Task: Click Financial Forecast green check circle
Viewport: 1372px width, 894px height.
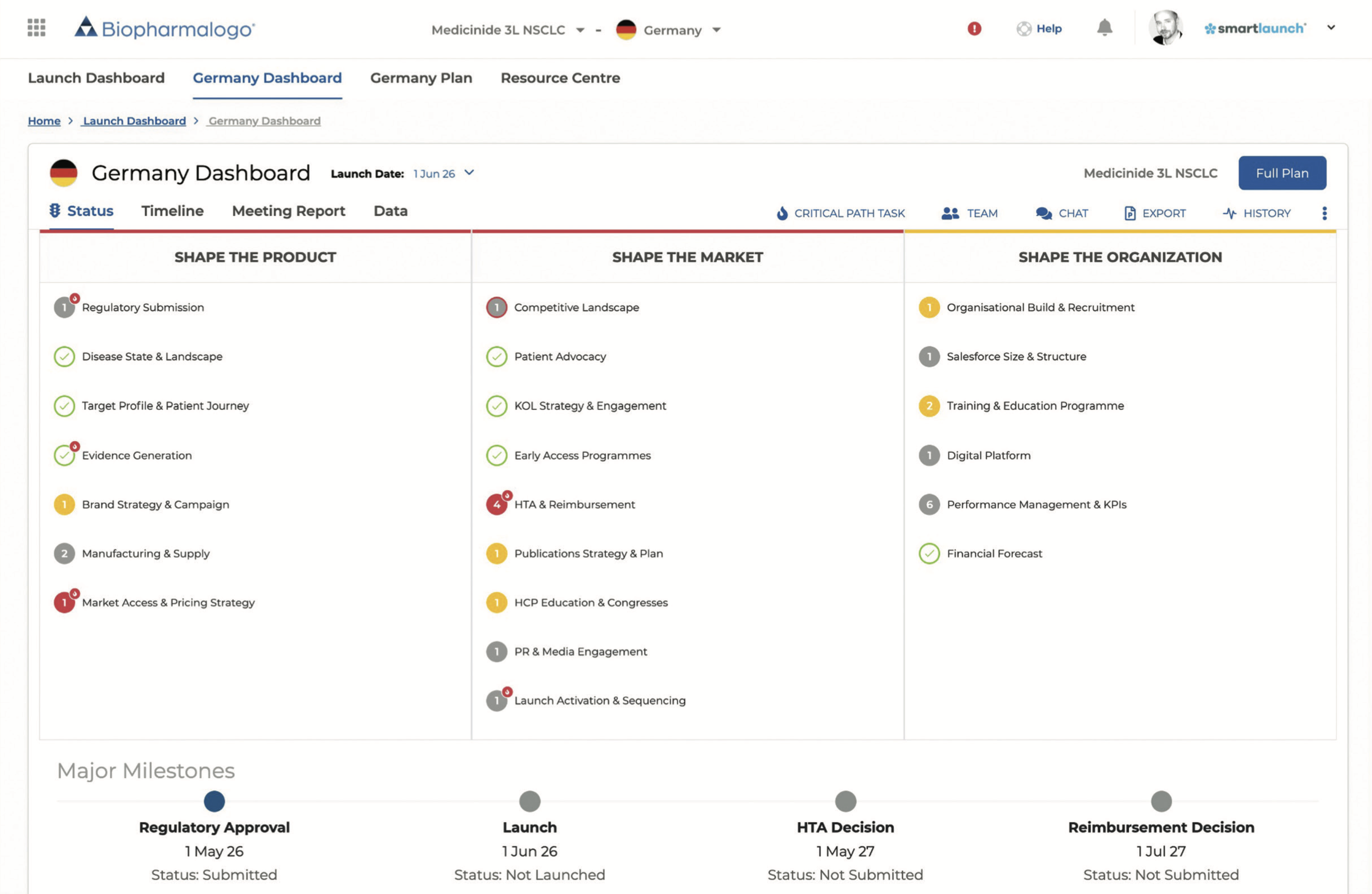Action: coord(929,554)
